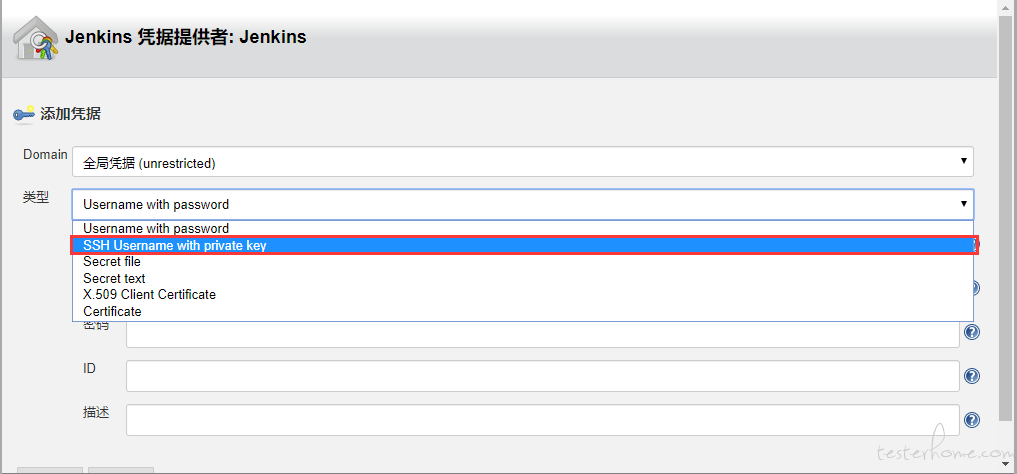The image size is (1017, 474).
Task: Focus the 密码 input field
Action: [x=542, y=335]
